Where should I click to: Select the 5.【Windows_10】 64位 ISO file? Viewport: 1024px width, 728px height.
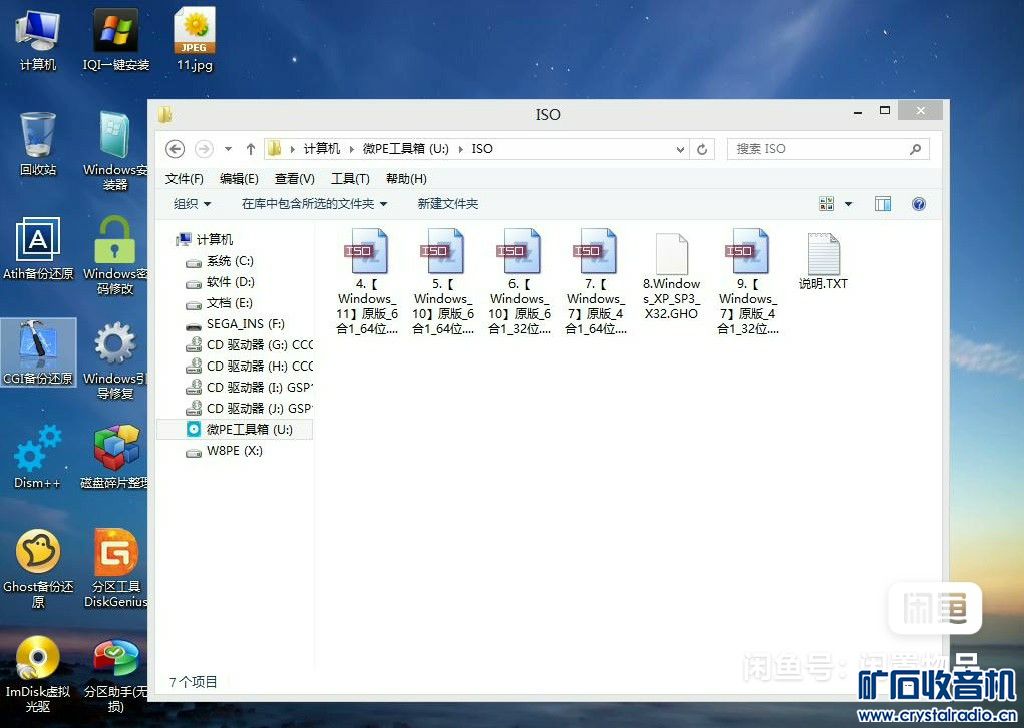443,282
